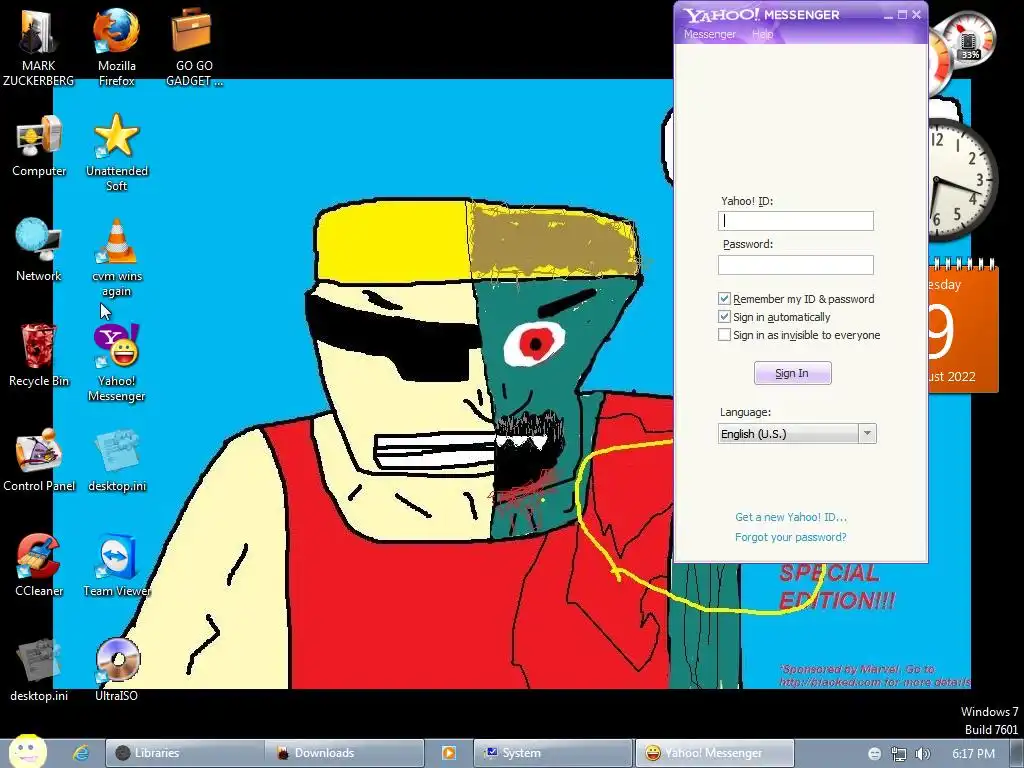Maximize the Yahoo! Messenger window
This screenshot has height=768, width=1024.
point(903,14)
